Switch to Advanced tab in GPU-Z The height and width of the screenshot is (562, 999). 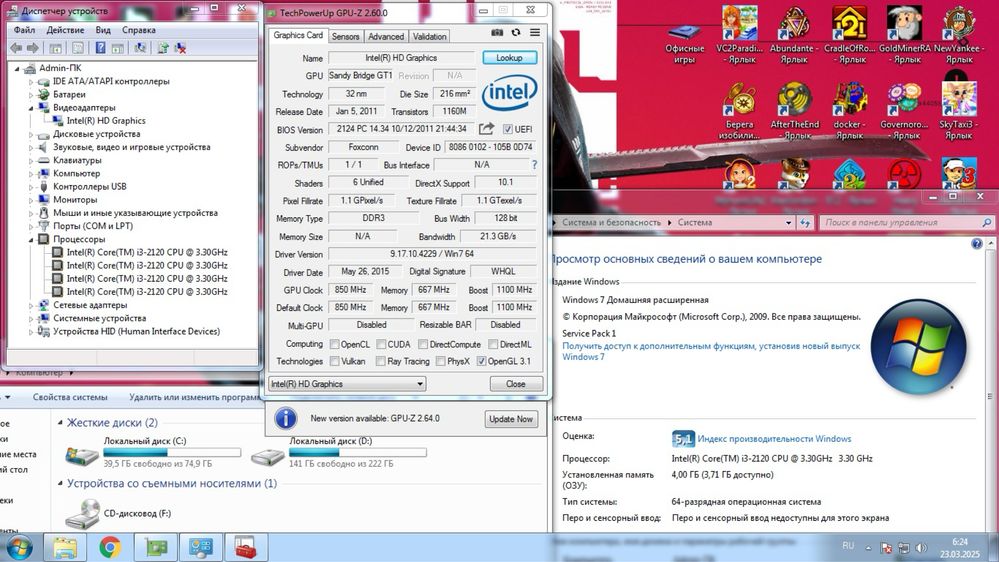385,36
